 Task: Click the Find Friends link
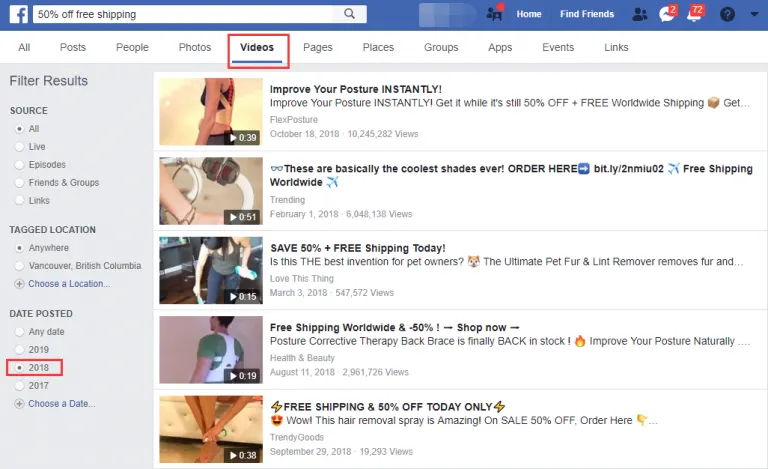tap(587, 14)
